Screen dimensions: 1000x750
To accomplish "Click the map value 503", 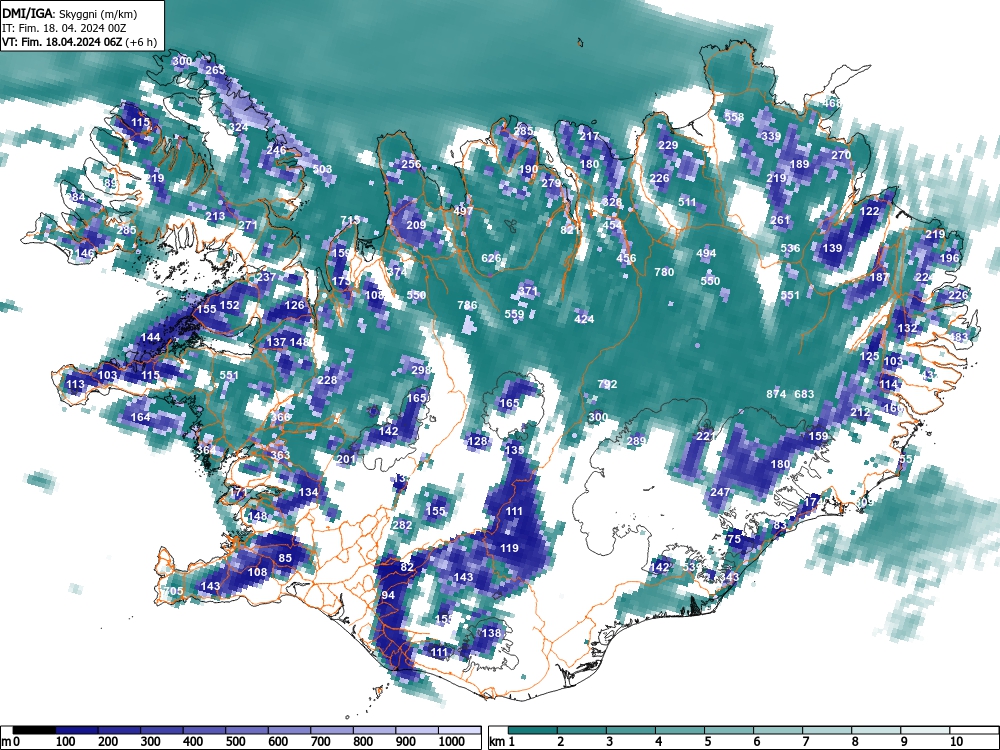I will click(322, 169).
